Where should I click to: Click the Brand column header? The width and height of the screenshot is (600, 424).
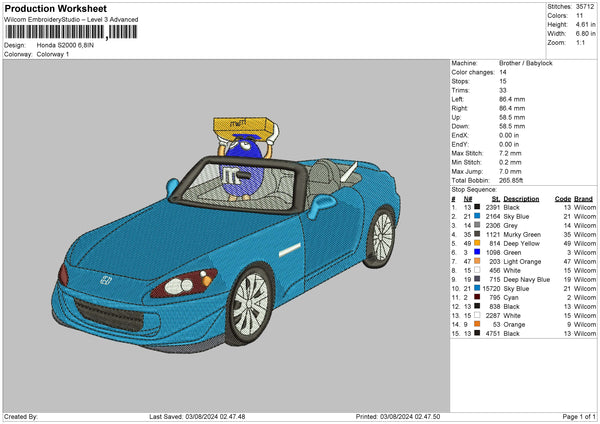(x=583, y=199)
